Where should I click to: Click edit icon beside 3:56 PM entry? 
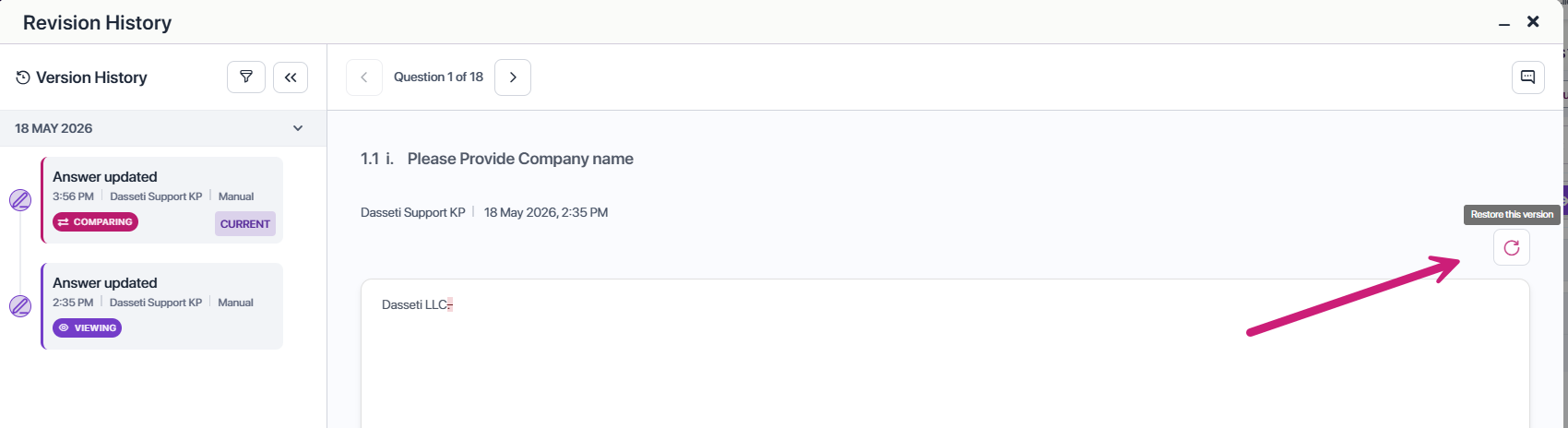point(20,200)
